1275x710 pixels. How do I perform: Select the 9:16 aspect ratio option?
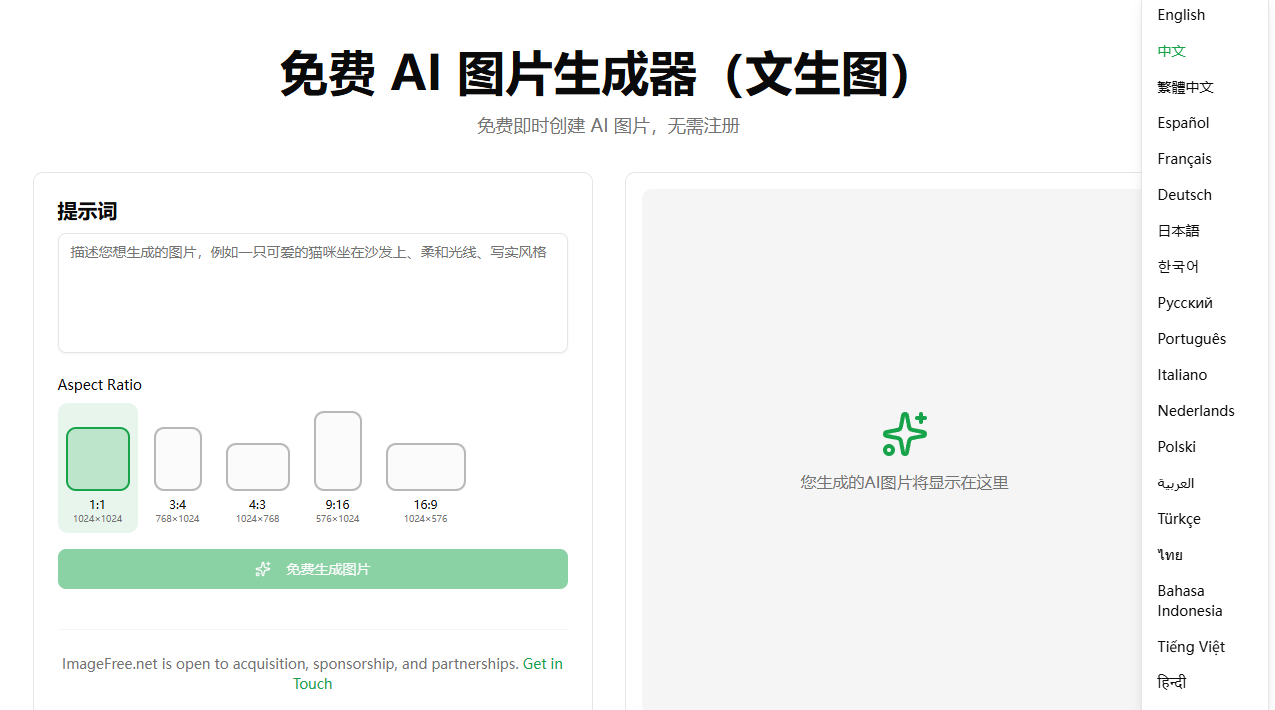pos(338,468)
